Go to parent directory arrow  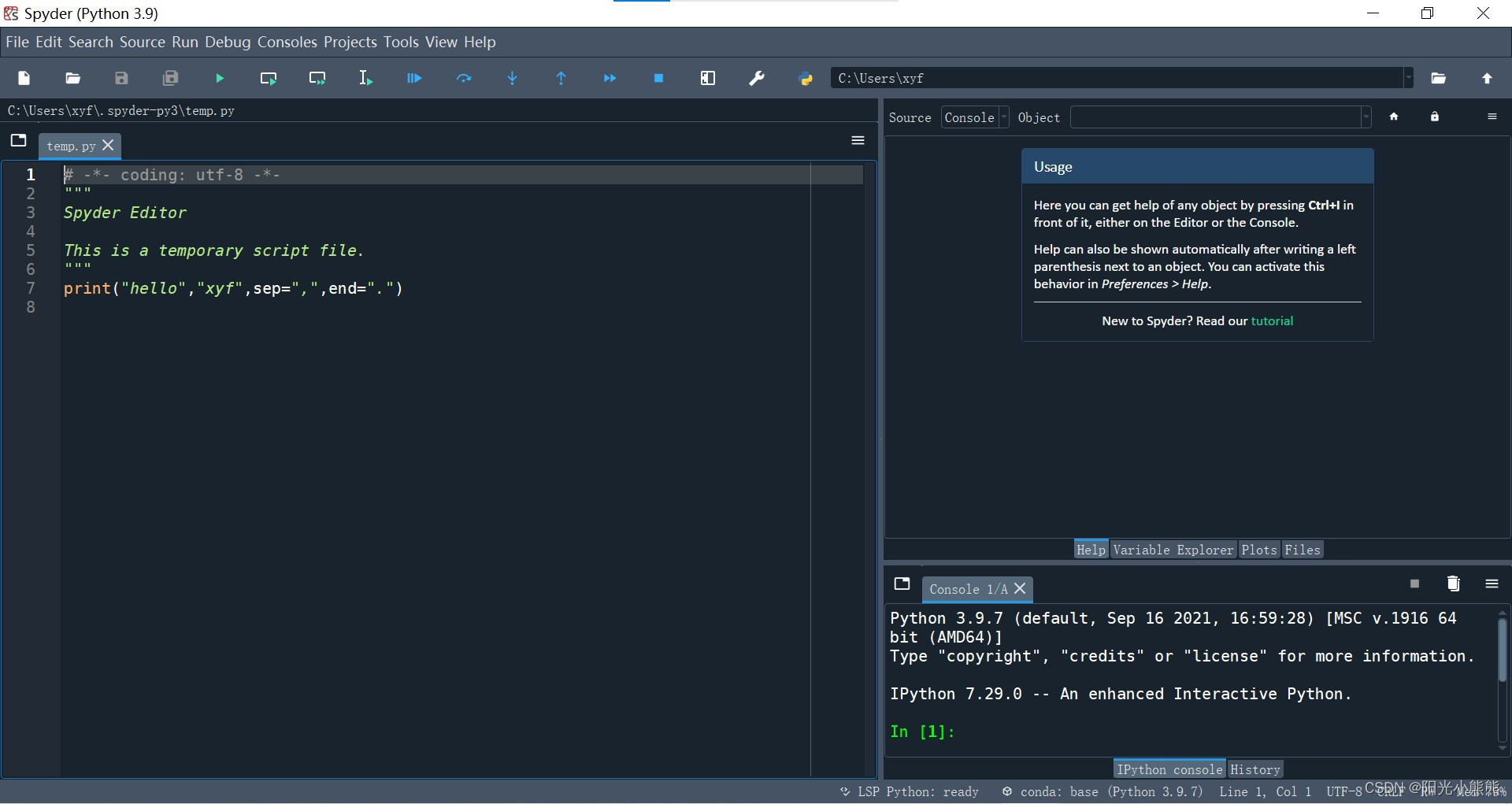pyautogui.click(x=1487, y=78)
